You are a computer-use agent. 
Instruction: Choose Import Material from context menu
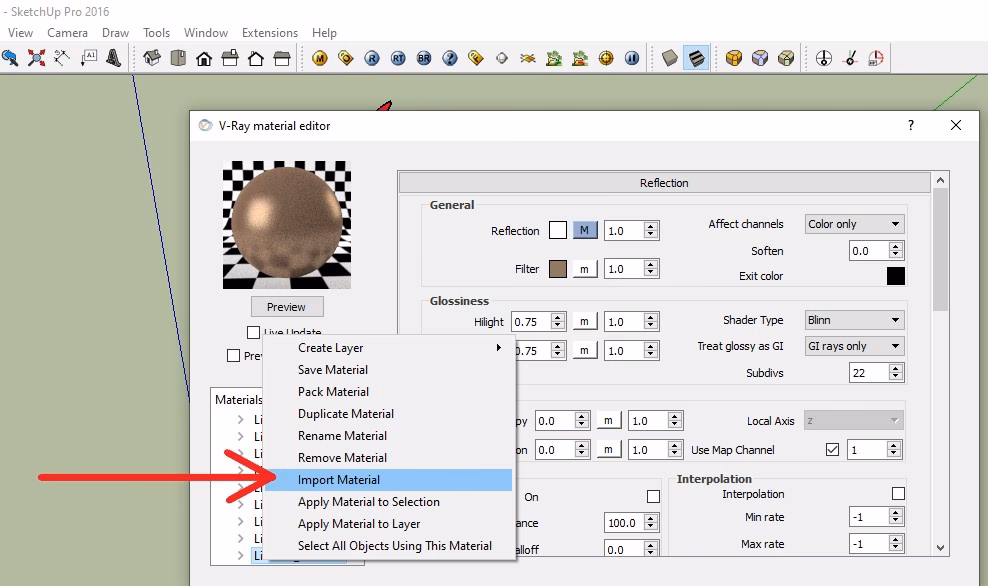[x=388, y=480]
